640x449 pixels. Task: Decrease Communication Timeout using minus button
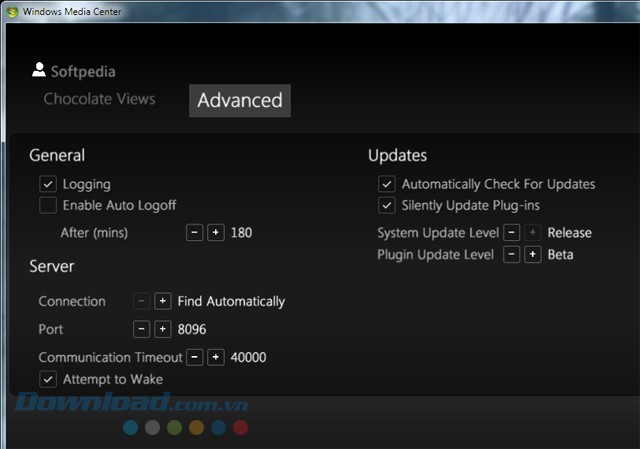195,357
